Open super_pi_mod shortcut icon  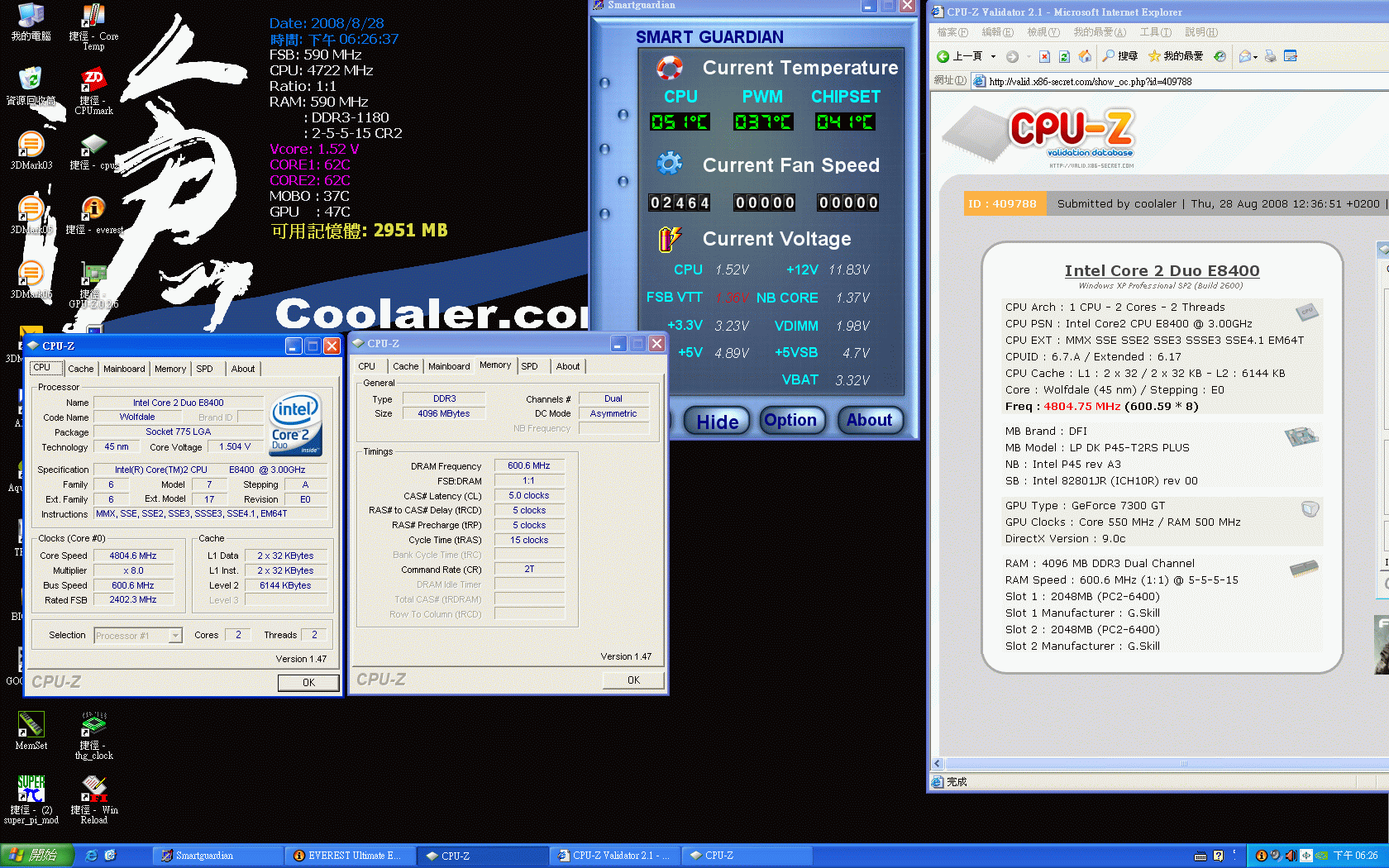[31, 799]
